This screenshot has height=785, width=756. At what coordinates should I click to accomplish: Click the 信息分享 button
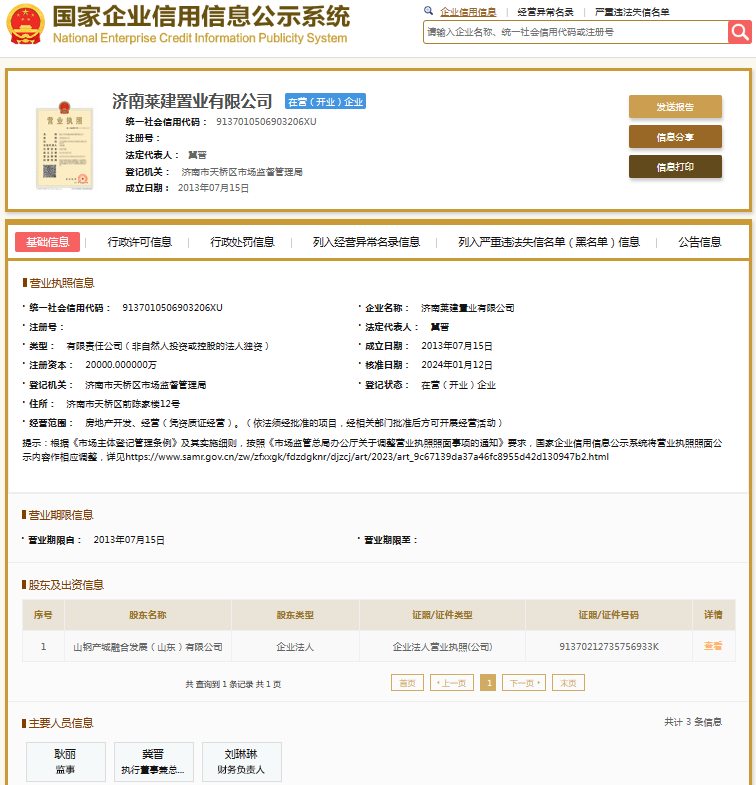pos(675,137)
